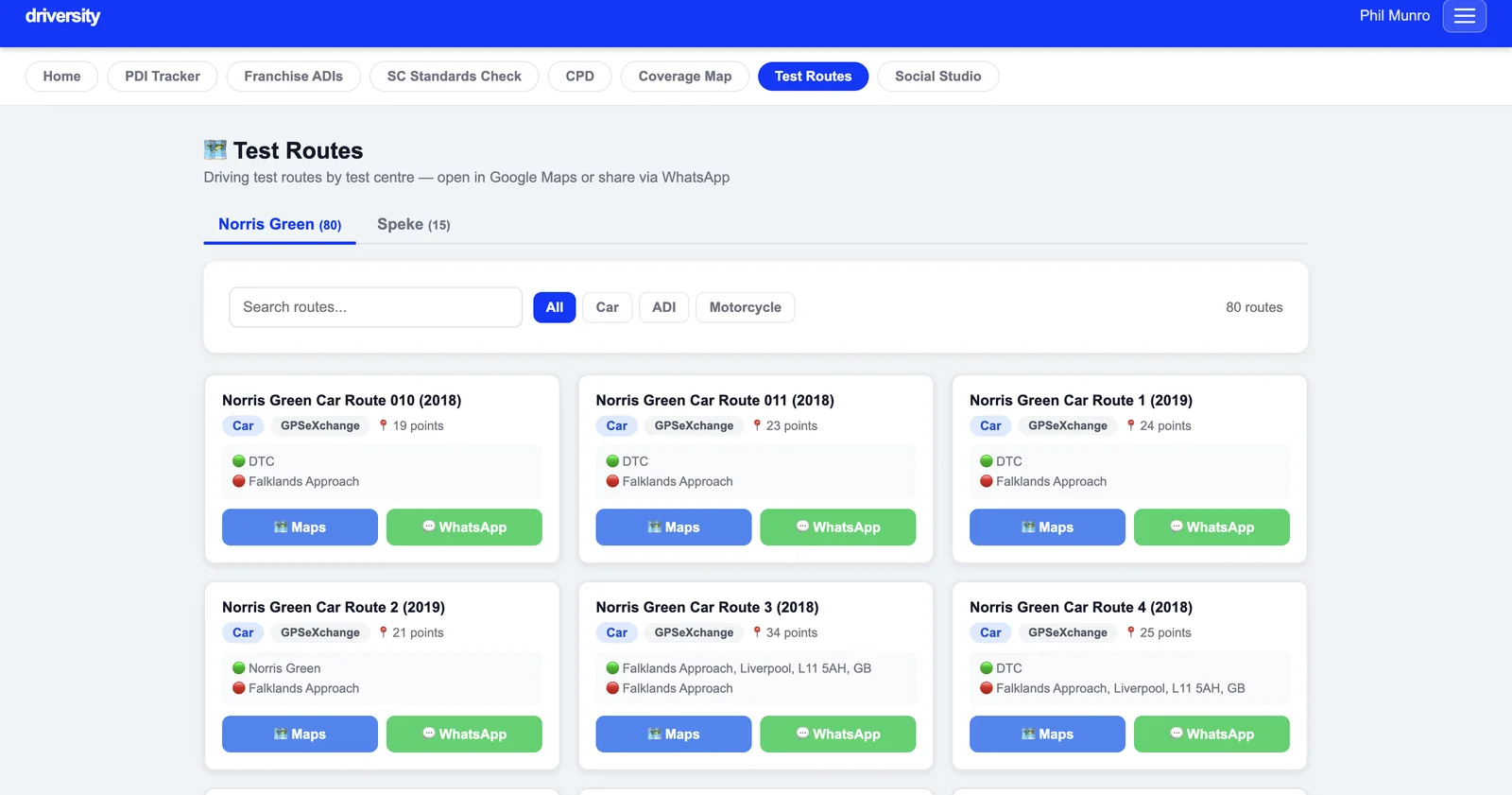1512x795 pixels.
Task: Click red end dot on Route 011 card
Action: 612,481
